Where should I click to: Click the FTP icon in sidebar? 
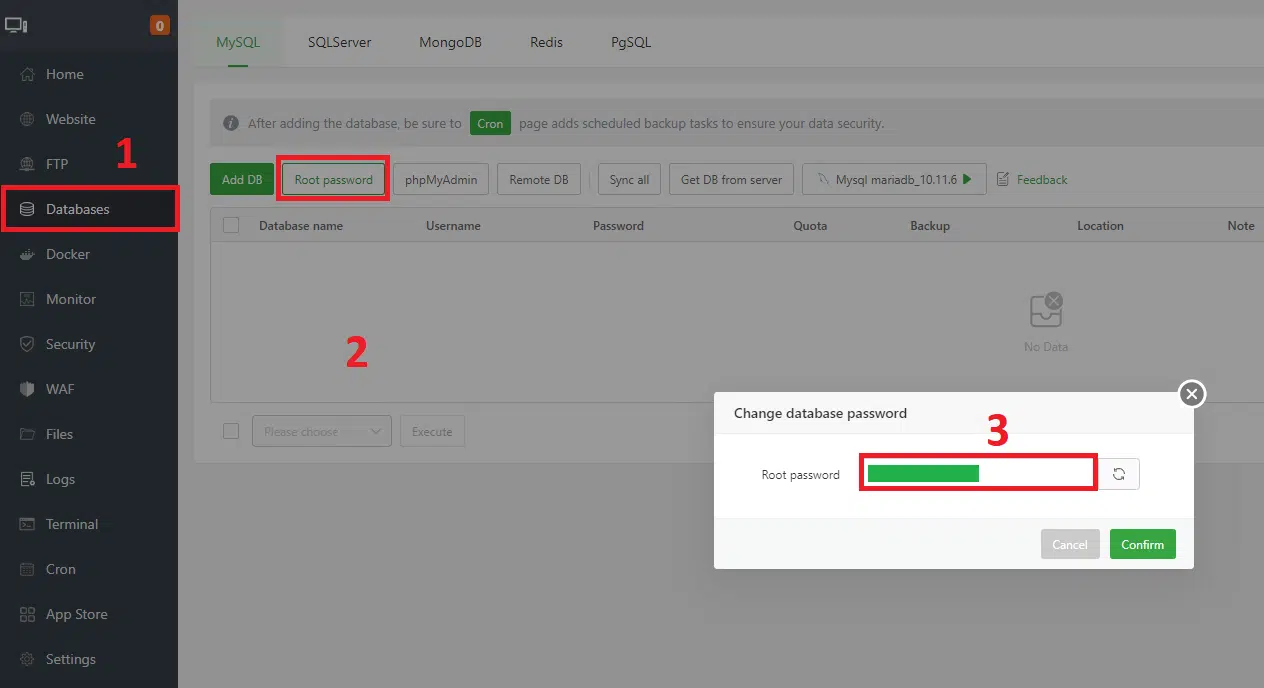point(27,164)
